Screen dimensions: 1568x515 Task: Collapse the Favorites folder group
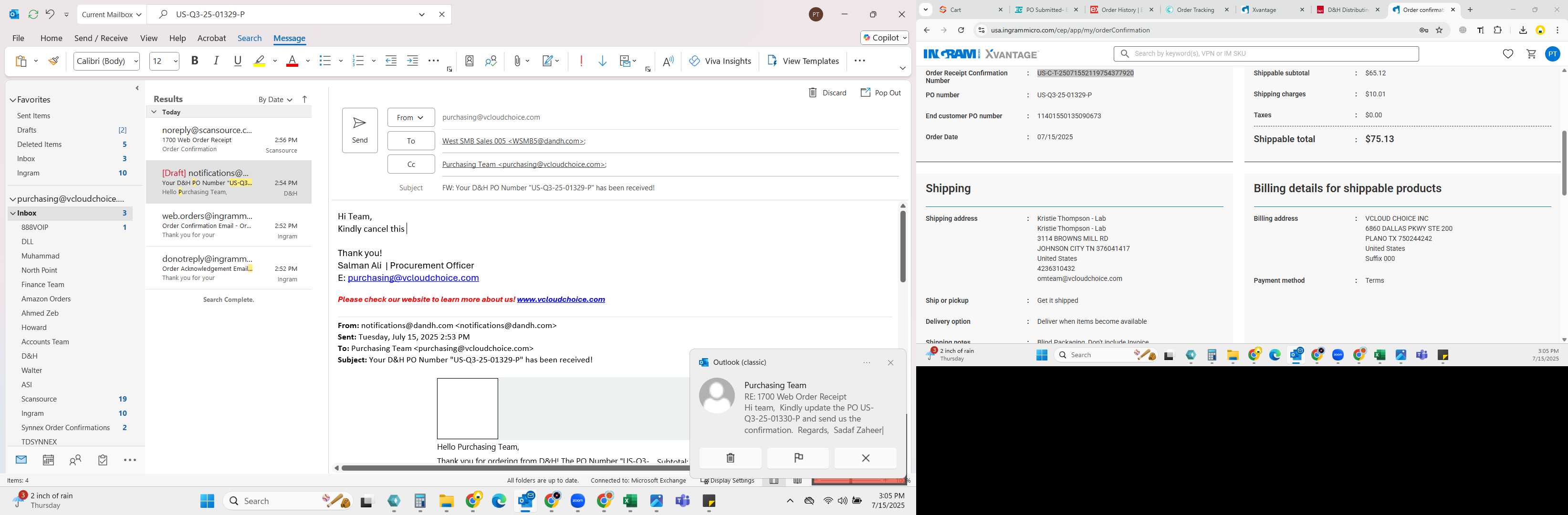tap(13, 100)
